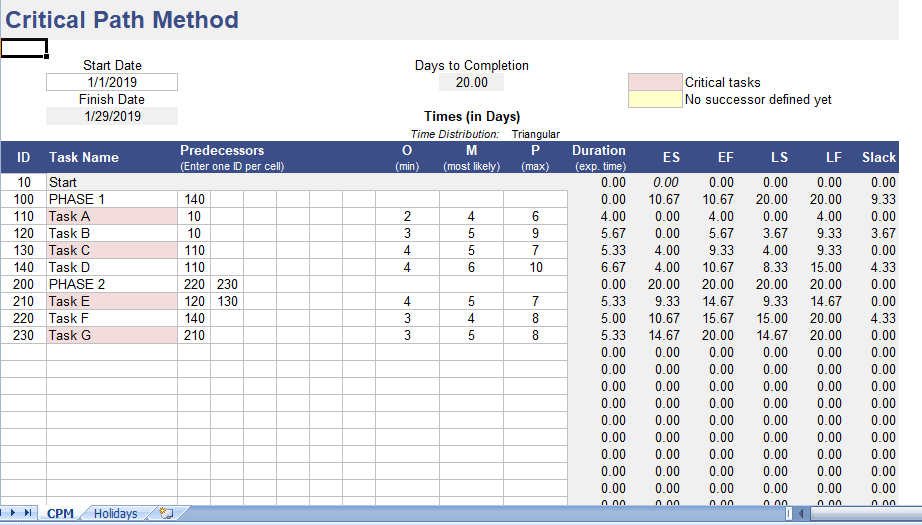Click the pink Critical tasks color swatch
This screenshot has height=525, width=922.
pyautogui.click(x=655, y=82)
